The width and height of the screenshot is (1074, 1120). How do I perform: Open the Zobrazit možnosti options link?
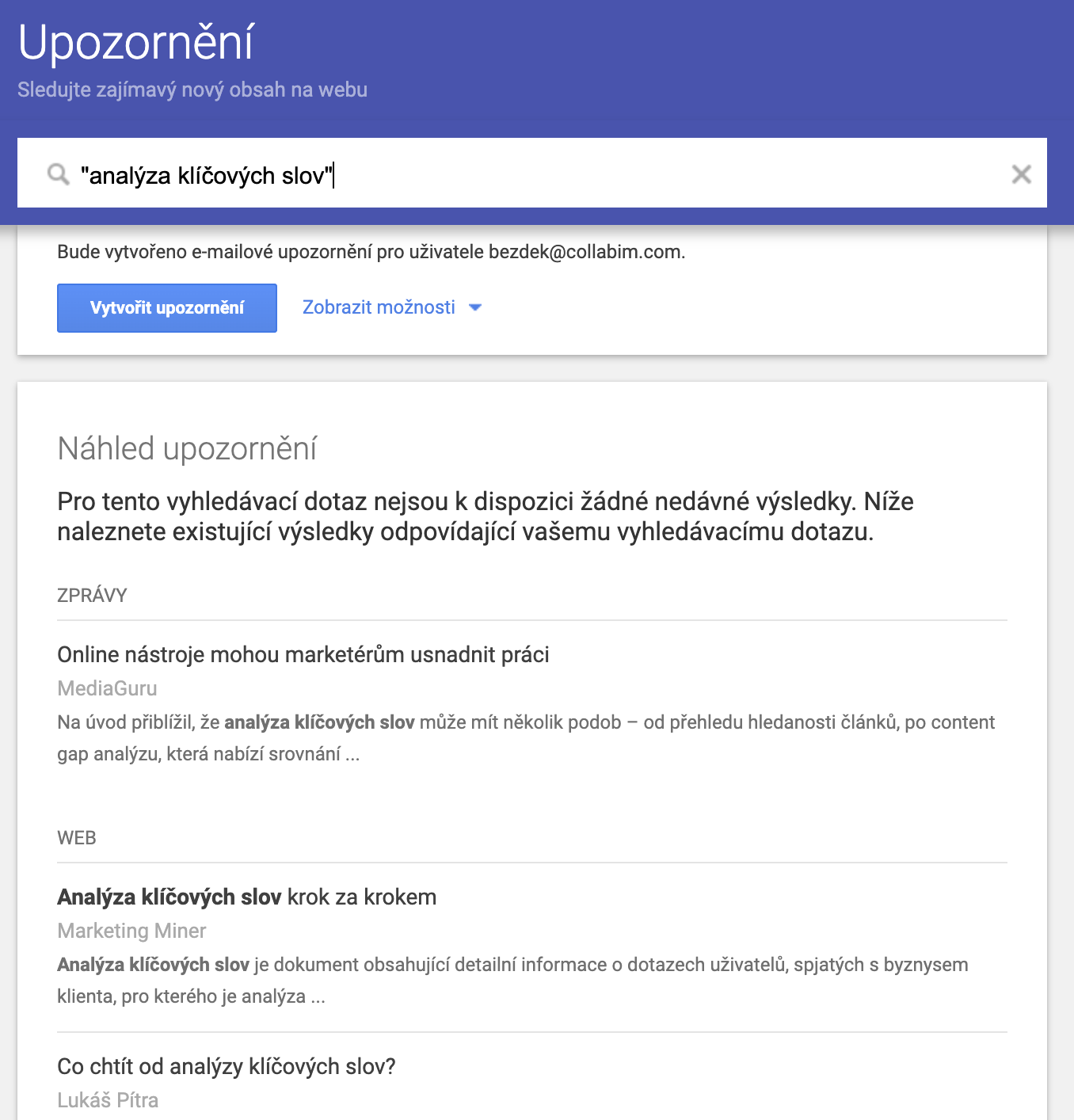click(x=379, y=307)
